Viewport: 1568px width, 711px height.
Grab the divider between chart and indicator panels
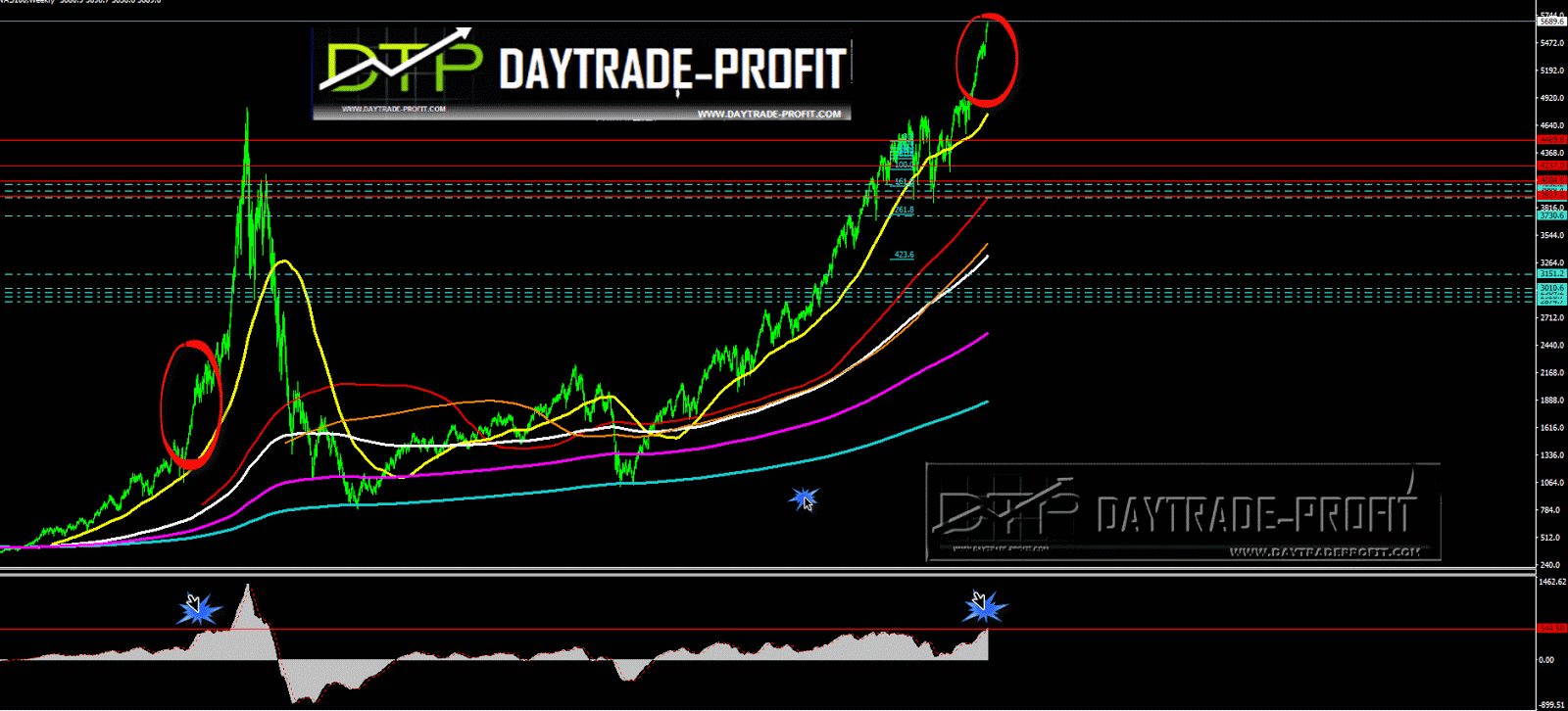tap(766, 571)
